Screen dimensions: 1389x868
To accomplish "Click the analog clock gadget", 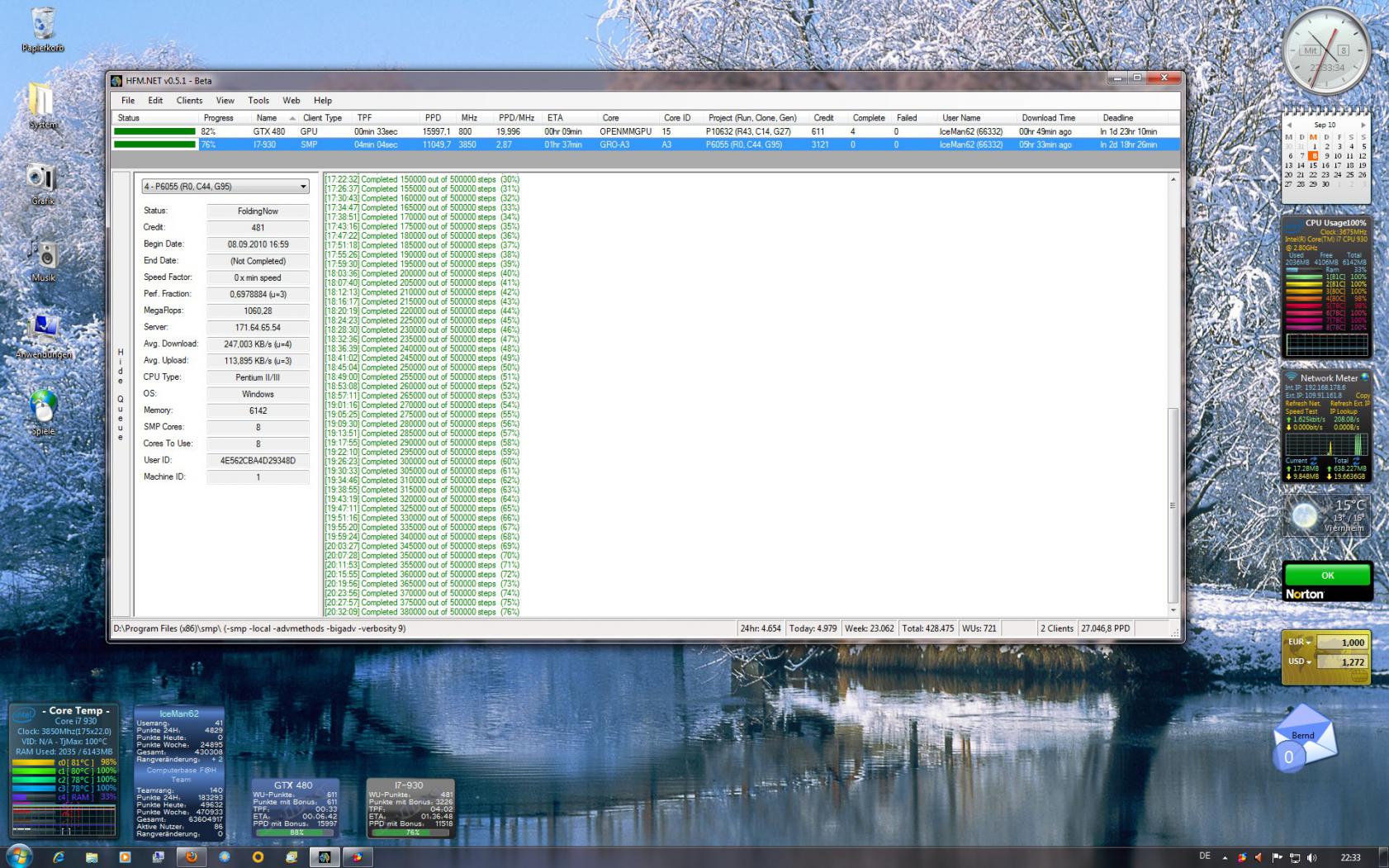I will [x=1325, y=50].
